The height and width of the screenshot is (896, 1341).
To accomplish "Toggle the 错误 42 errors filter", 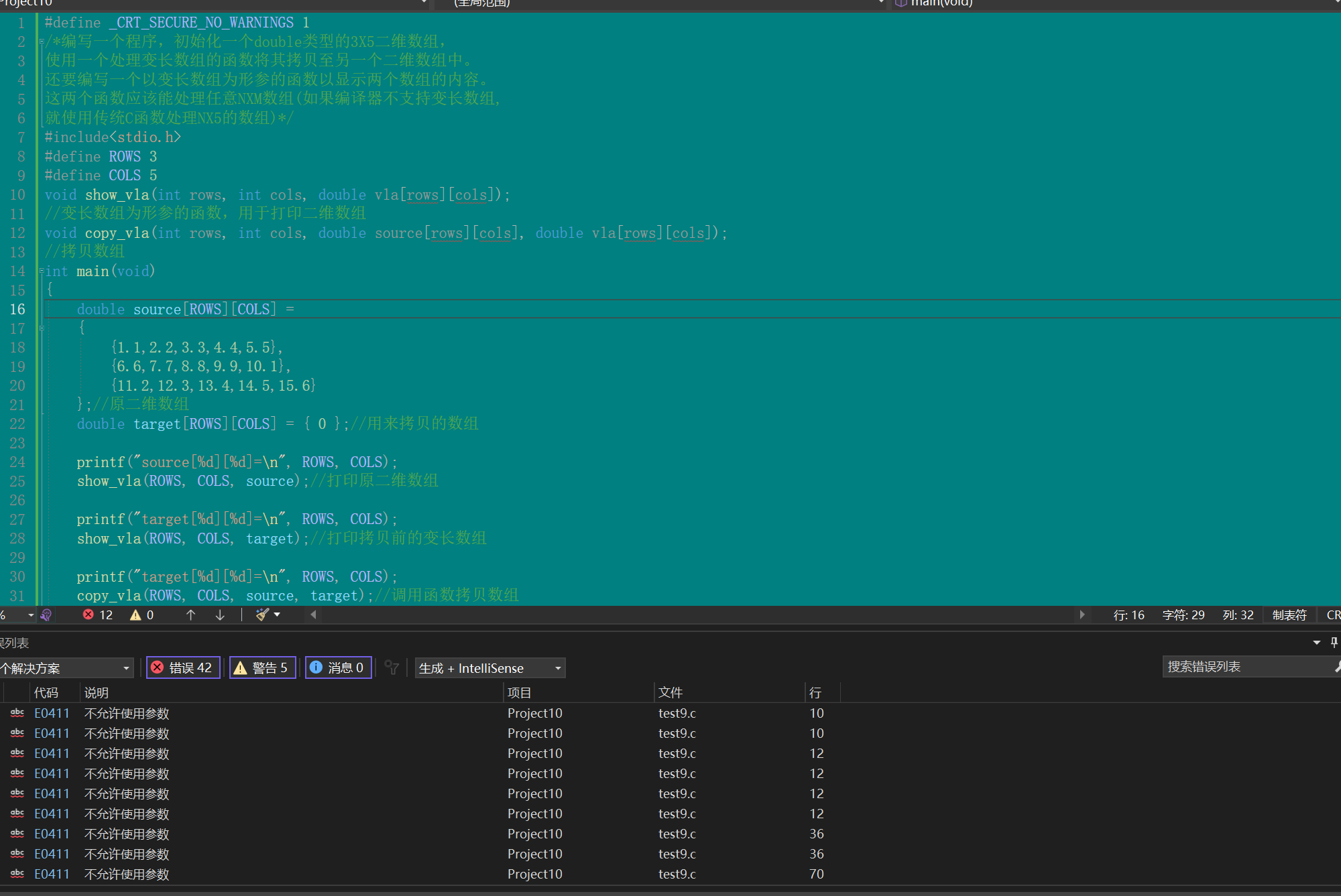I will coord(183,667).
